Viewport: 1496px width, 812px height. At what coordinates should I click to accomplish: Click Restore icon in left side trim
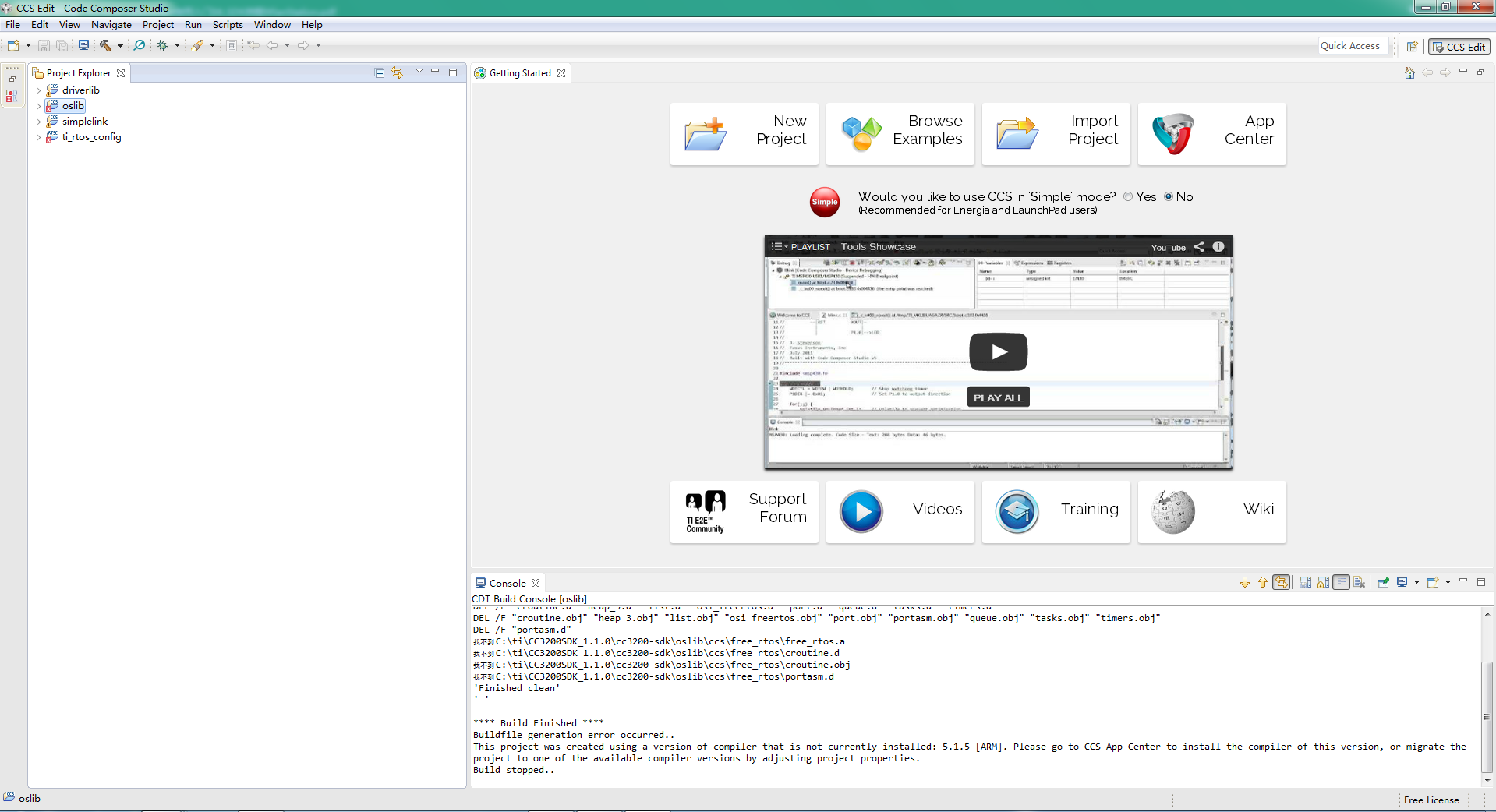point(12,79)
